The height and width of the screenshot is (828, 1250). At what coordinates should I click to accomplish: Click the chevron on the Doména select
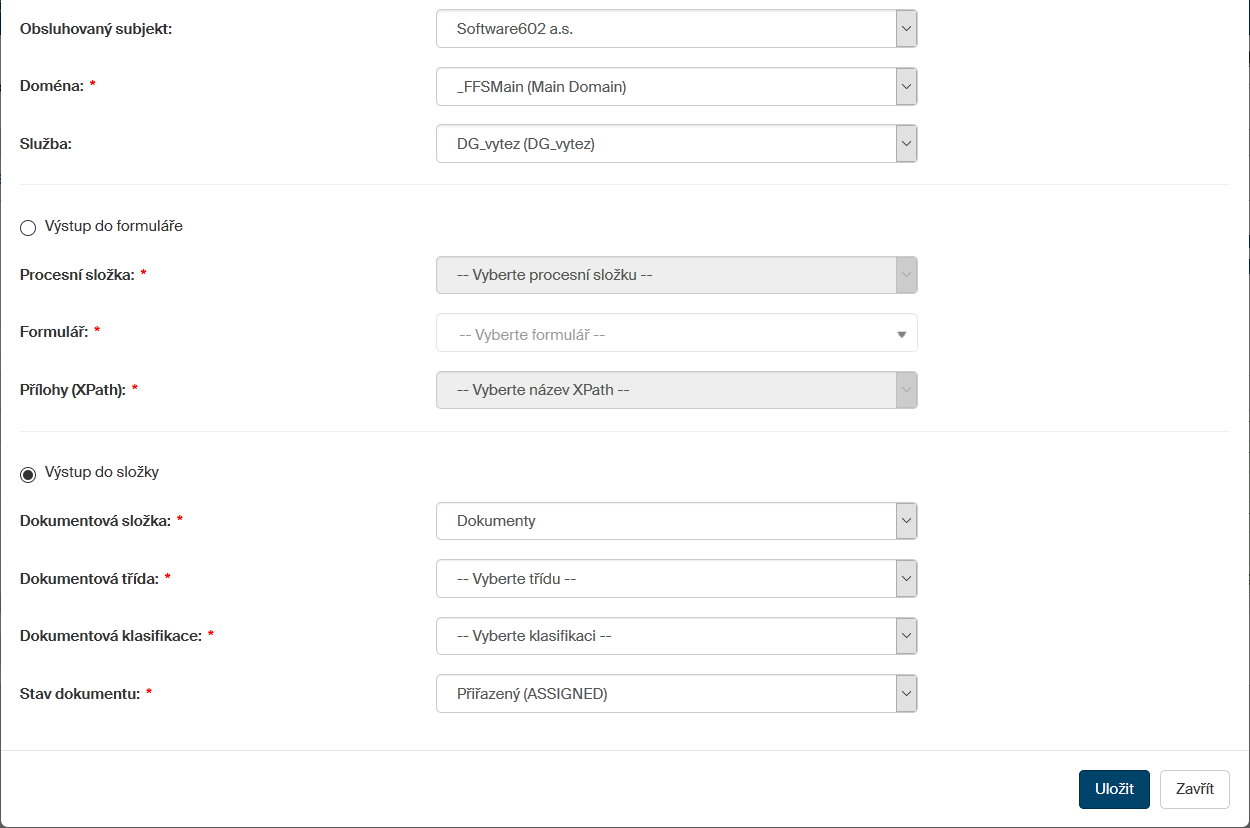click(x=906, y=87)
